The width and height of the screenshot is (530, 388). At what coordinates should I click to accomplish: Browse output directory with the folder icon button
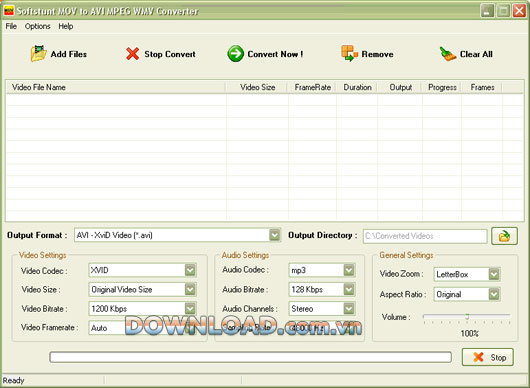(x=504, y=236)
